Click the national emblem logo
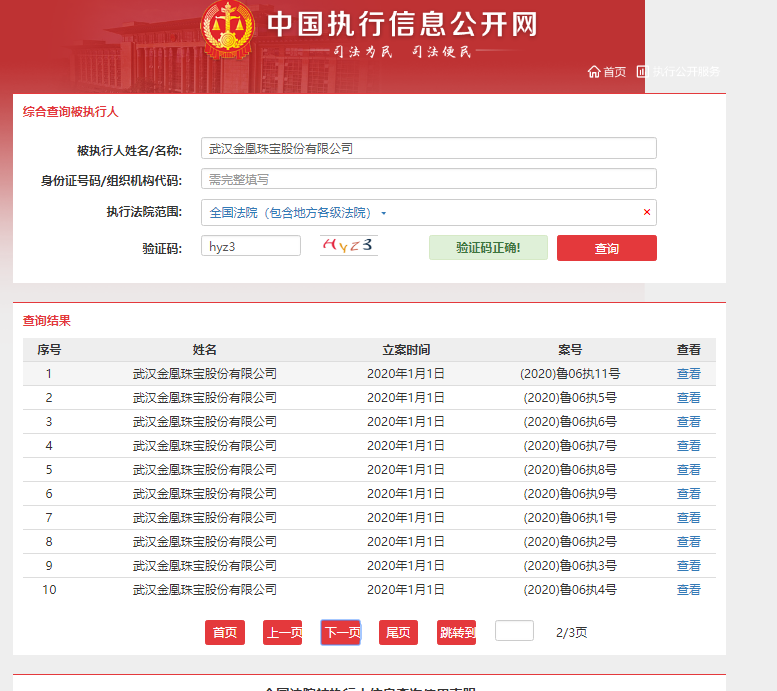 tap(227, 29)
